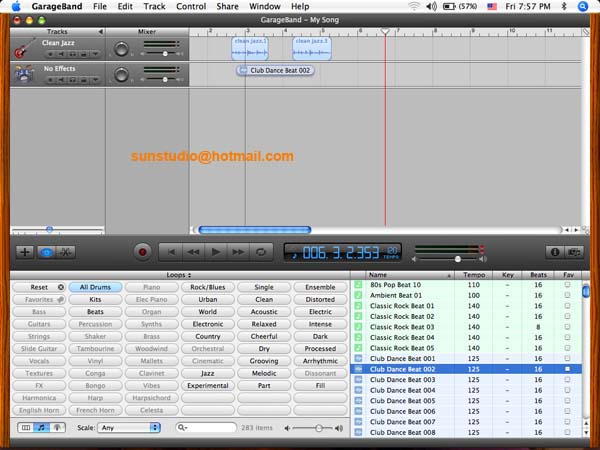
Task: Filter loops by Electronic genre
Action: (208, 324)
